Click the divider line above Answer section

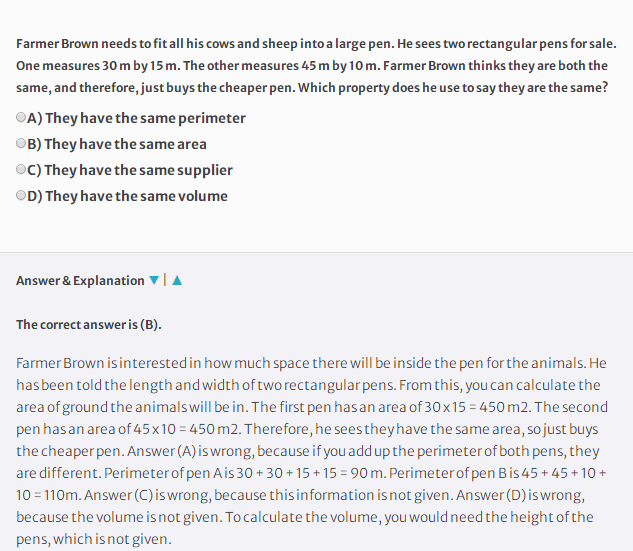[316, 253]
